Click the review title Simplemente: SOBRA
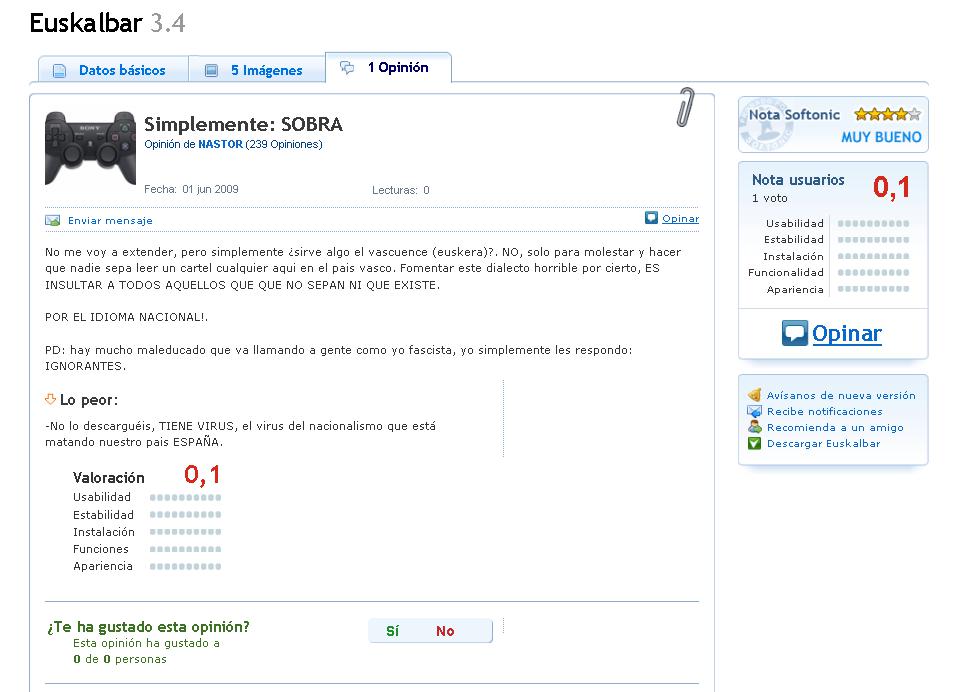The image size is (977, 692). (x=243, y=124)
